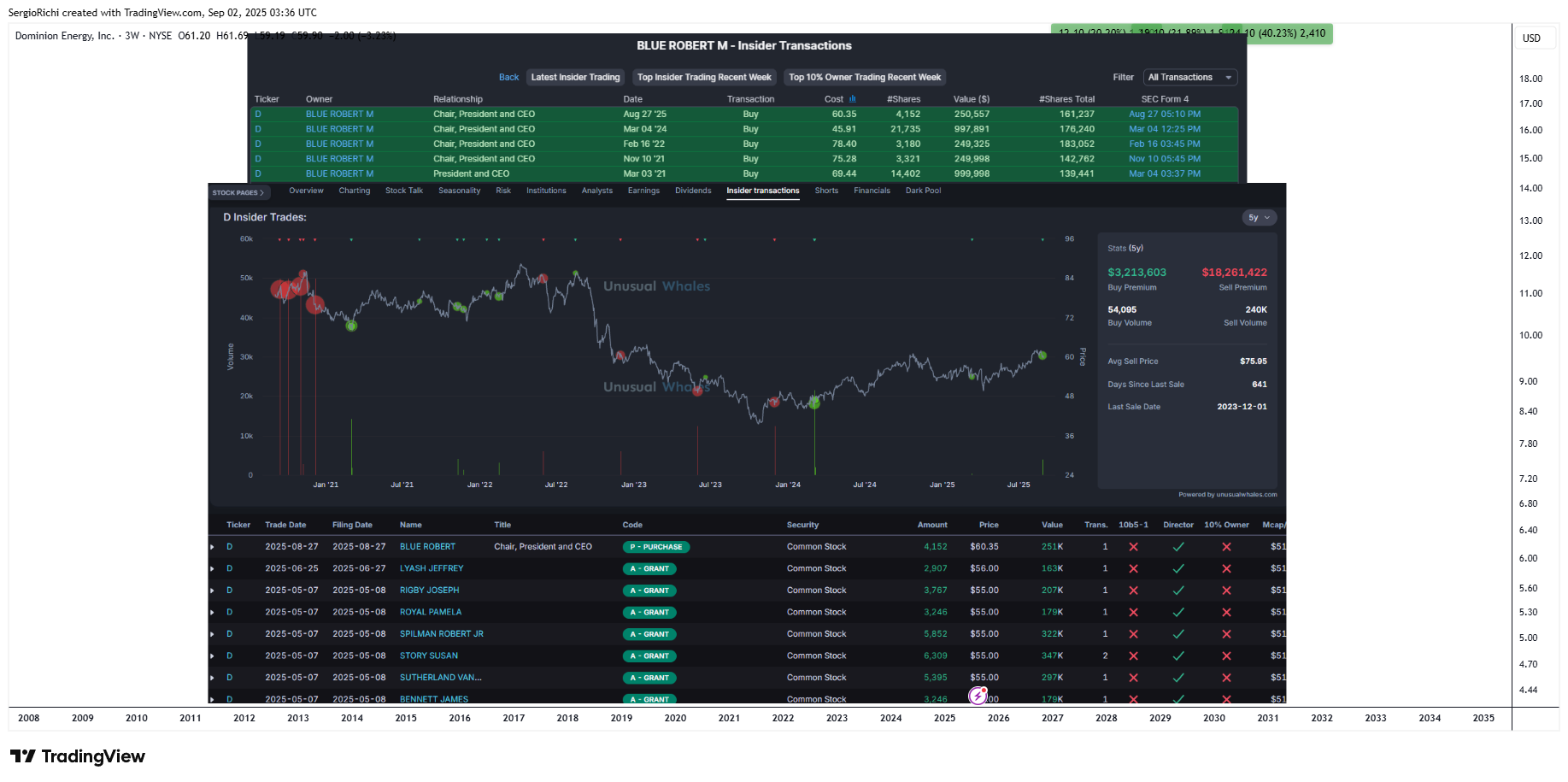Click the 10% Owner cross in the RIGBY JOSEPH row
The width and height of the screenshot is (1568, 782).
(x=1226, y=591)
